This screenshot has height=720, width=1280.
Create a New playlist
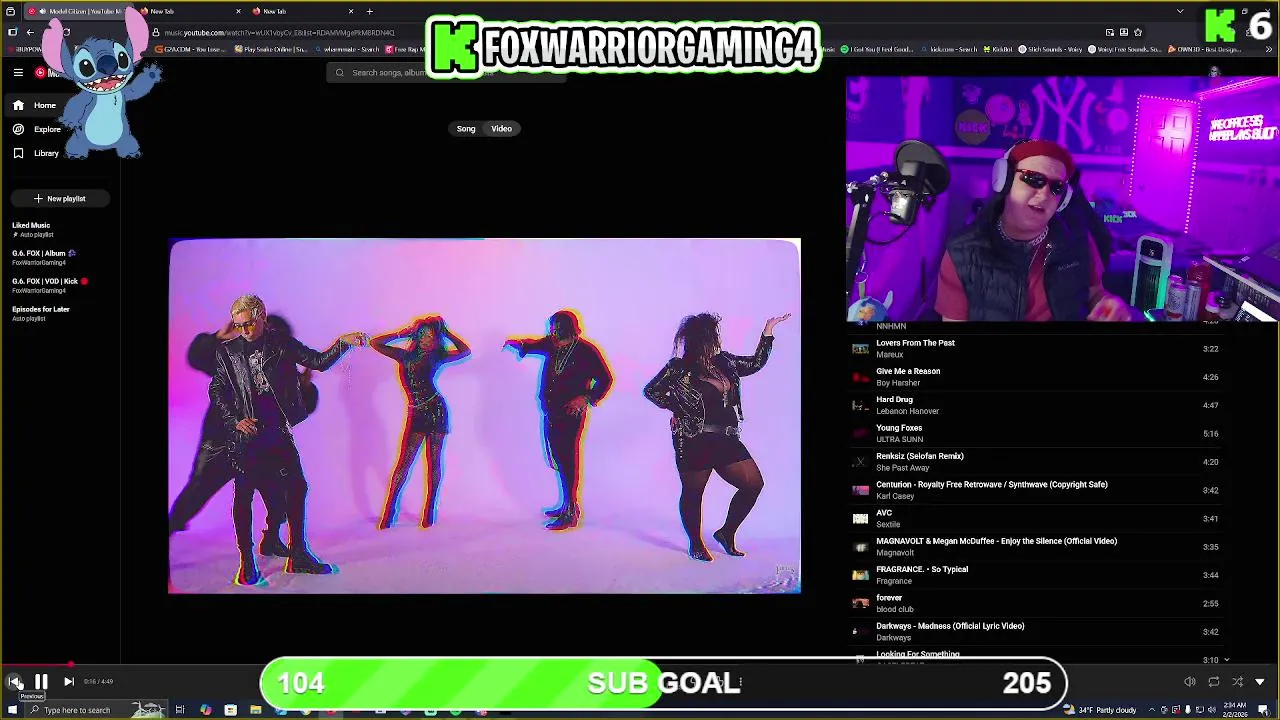click(x=60, y=198)
